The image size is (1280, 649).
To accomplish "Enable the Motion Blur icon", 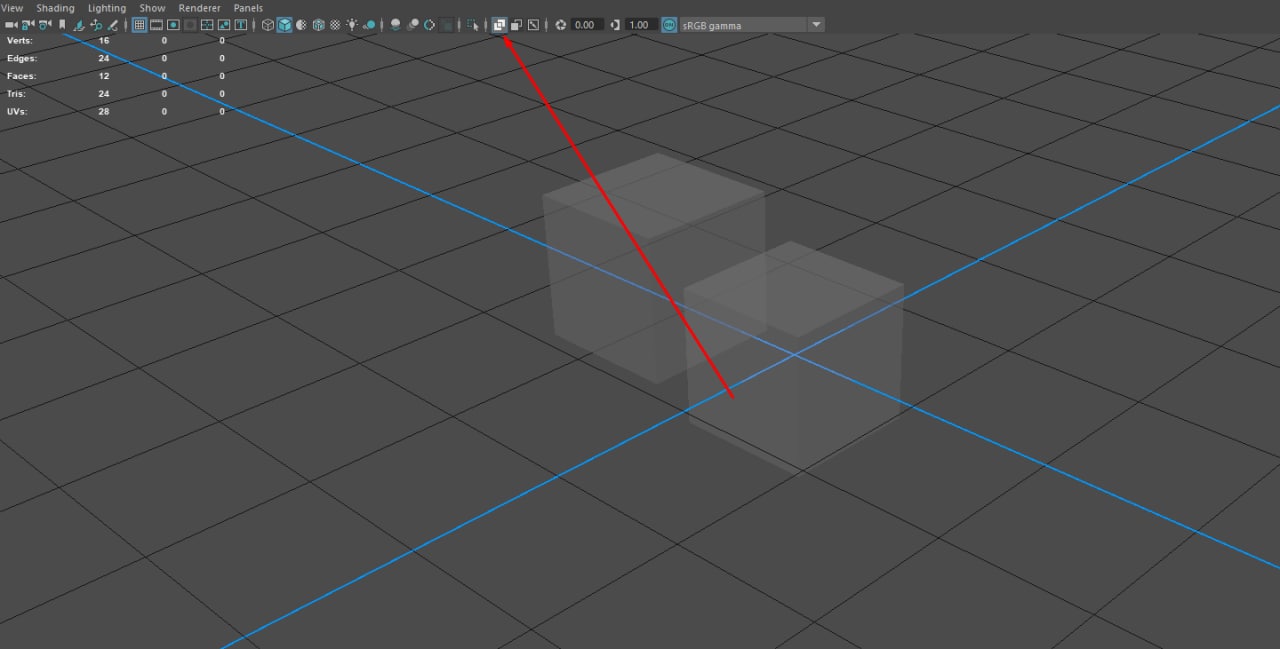I will [412, 25].
